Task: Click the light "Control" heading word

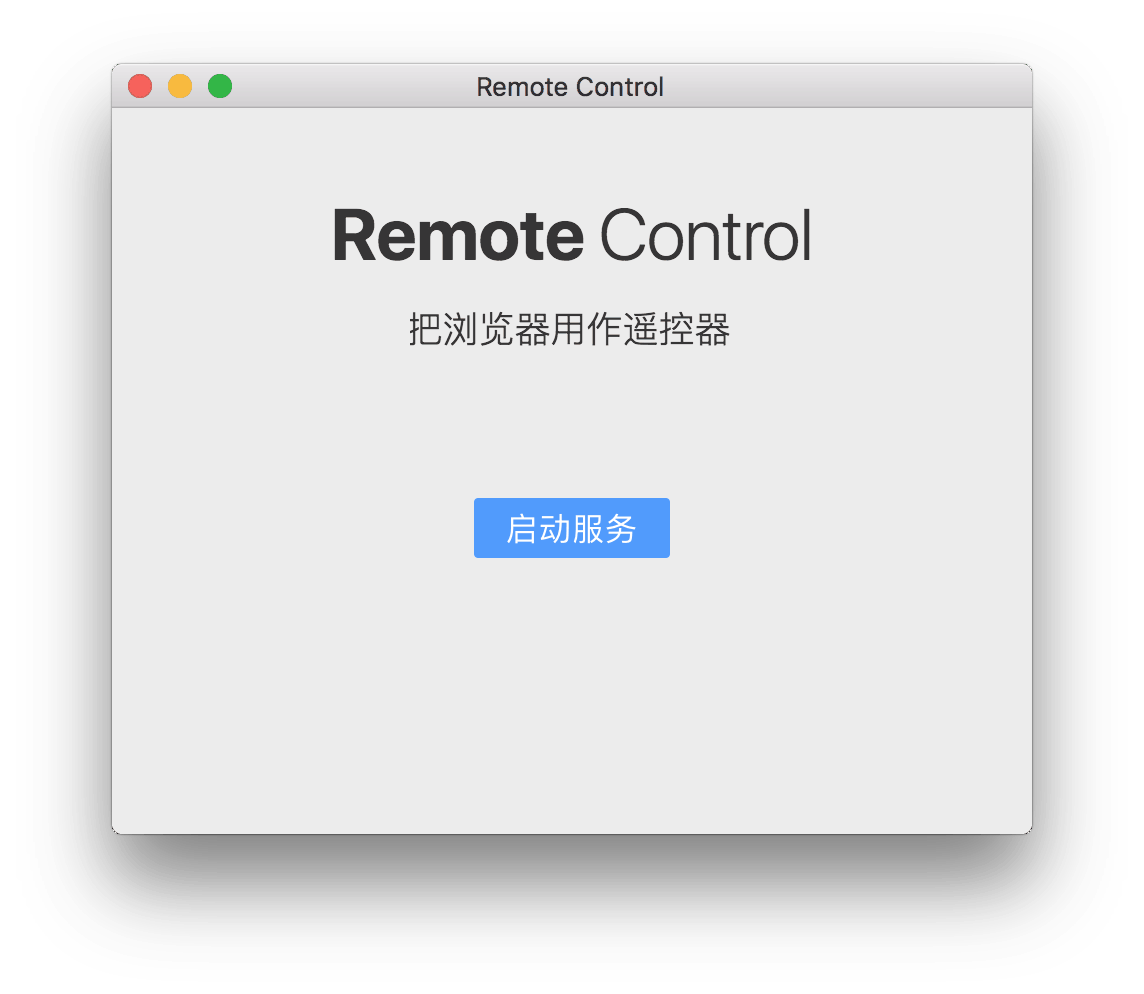Action: point(706,235)
